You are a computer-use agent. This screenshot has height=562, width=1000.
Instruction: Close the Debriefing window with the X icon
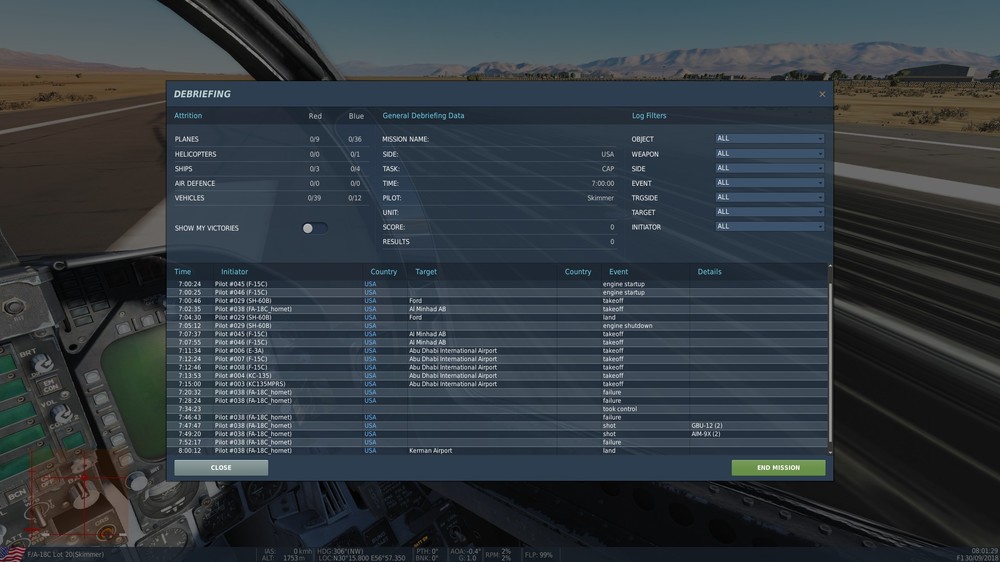[x=822, y=94]
